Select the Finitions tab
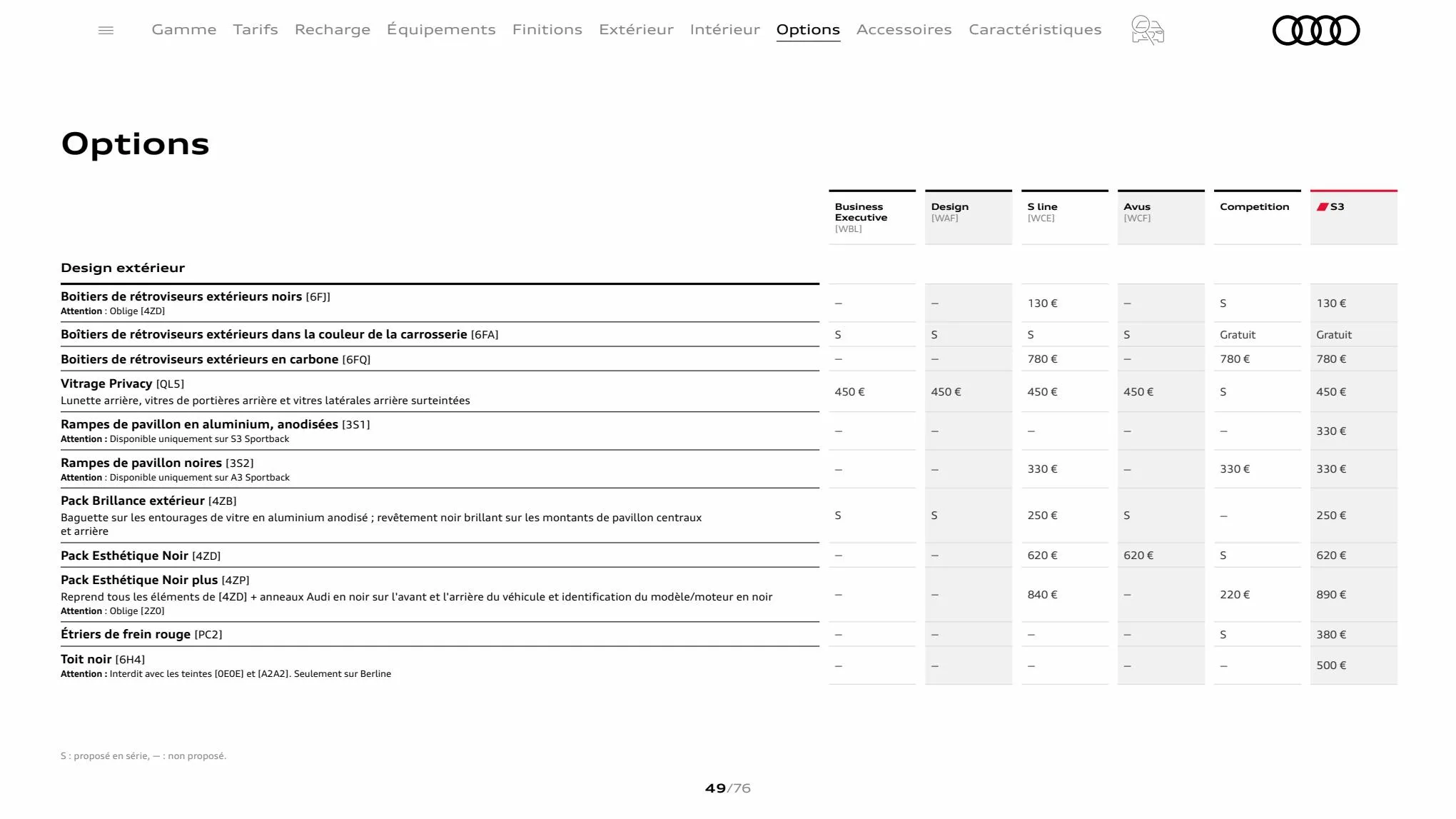Viewport: 1456px width, 819px height. click(547, 29)
